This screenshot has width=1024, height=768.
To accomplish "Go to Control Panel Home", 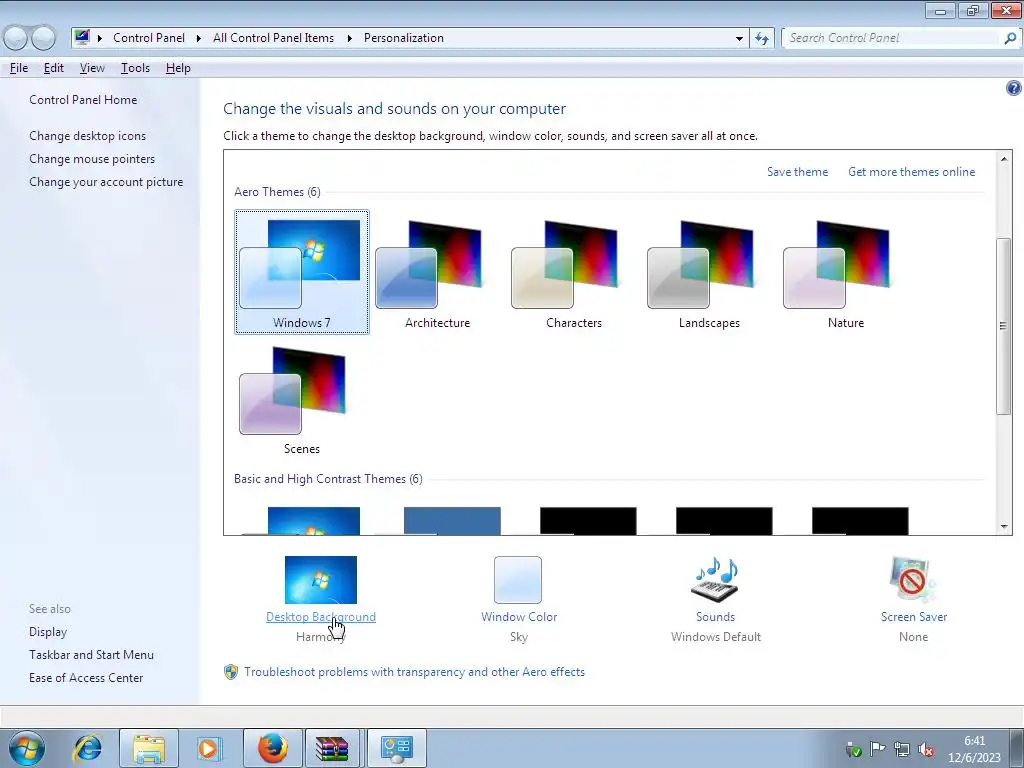I will coord(83,100).
